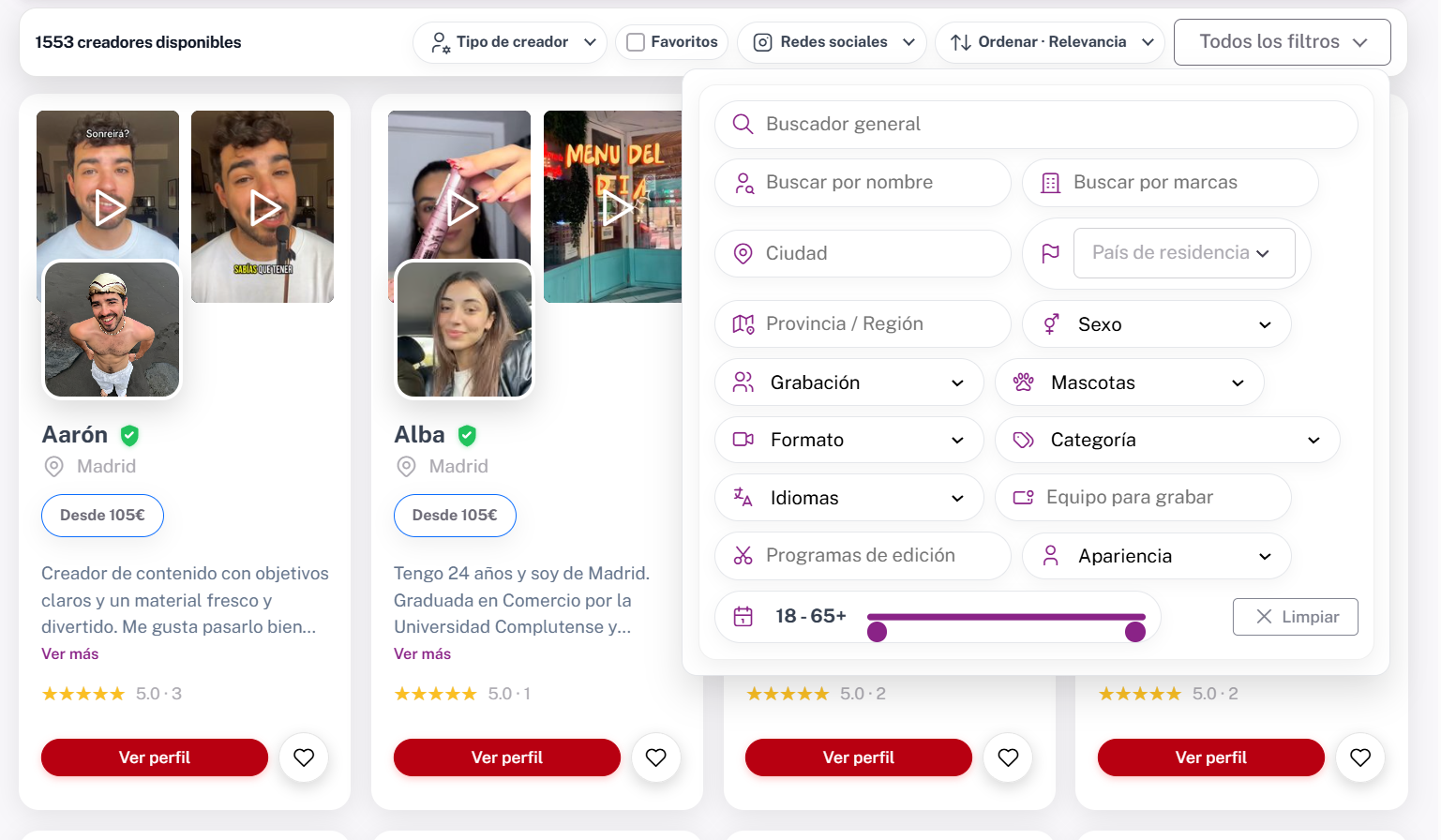Open the Sexo selector

(1155, 323)
